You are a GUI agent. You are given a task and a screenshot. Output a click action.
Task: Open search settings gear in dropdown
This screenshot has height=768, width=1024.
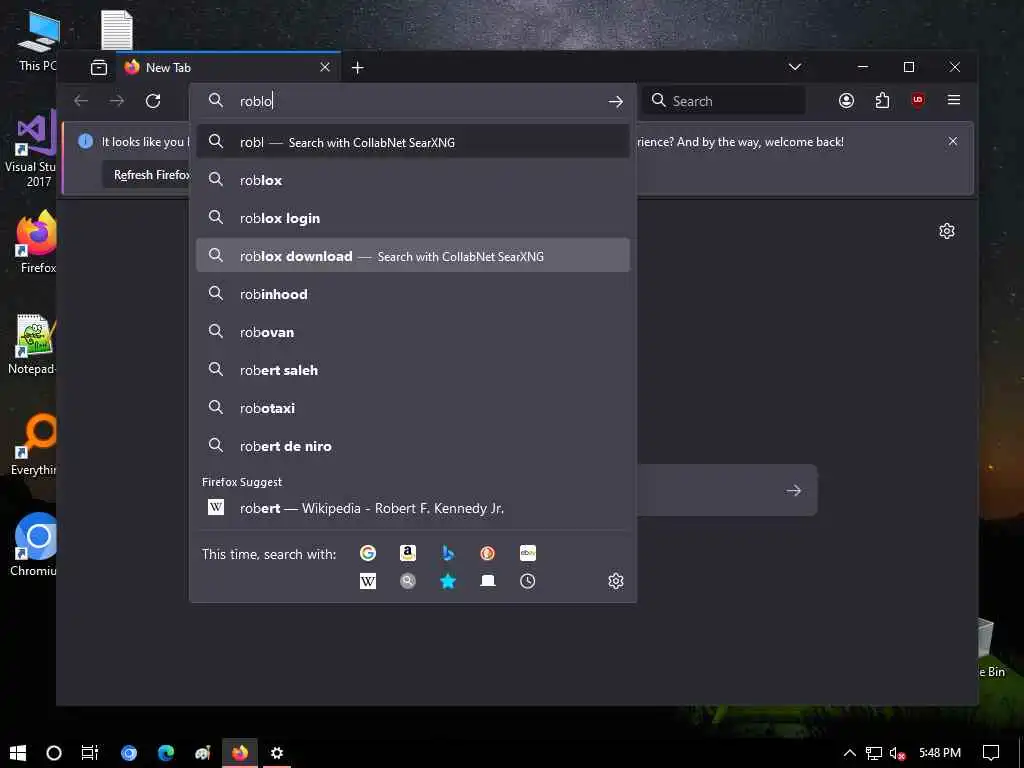616,581
